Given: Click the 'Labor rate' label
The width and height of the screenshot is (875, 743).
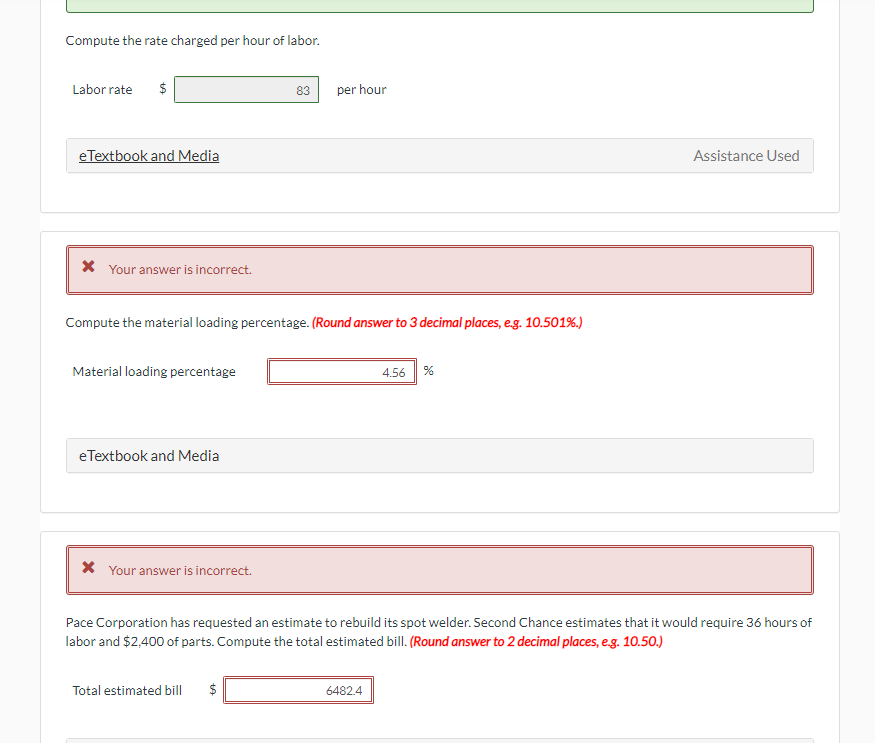Looking at the screenshot, I should 102,90.
